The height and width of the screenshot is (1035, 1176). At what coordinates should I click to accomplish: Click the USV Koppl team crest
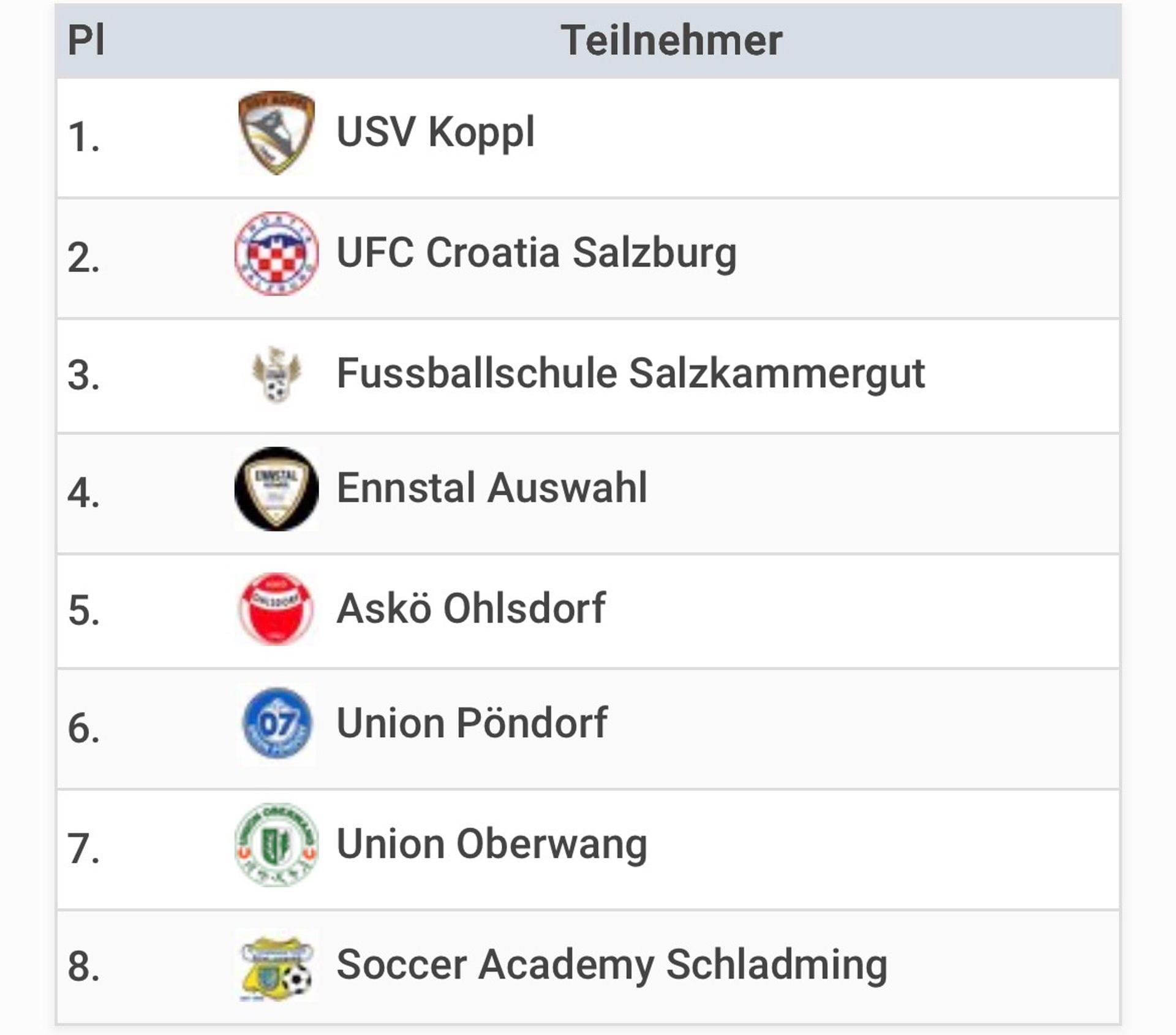[x=276, y=133]
